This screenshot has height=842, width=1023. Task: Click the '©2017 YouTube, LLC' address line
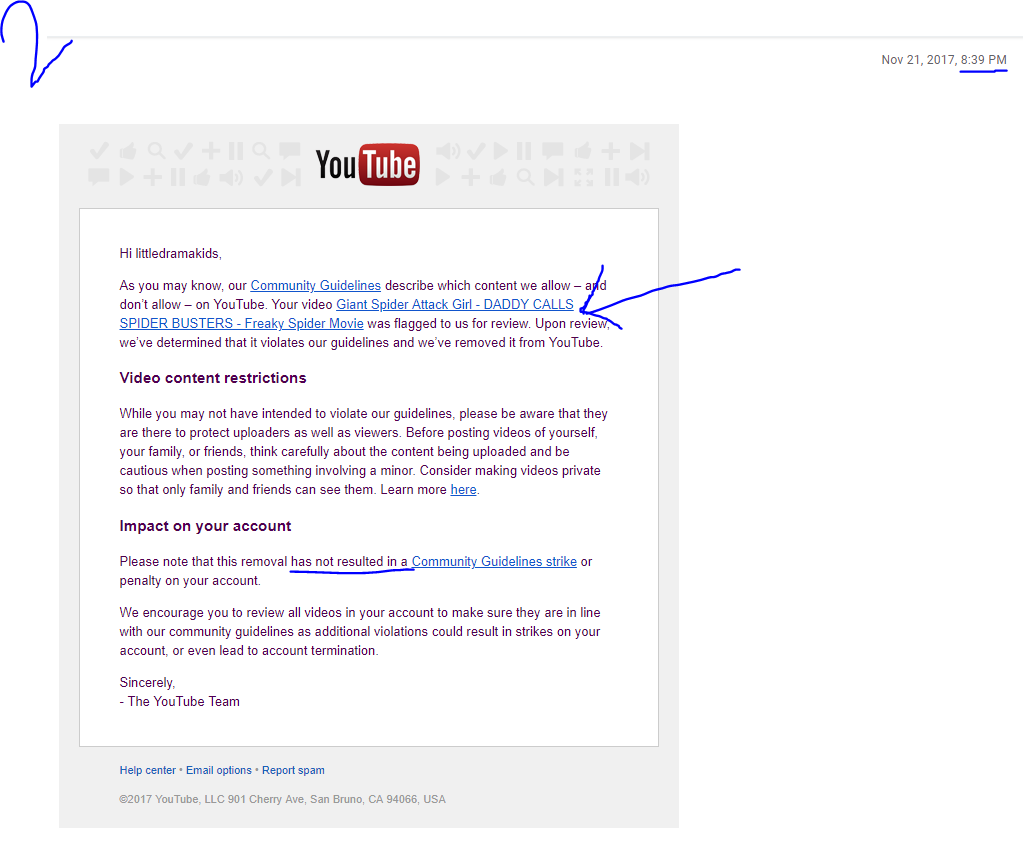tap(282, 800)
